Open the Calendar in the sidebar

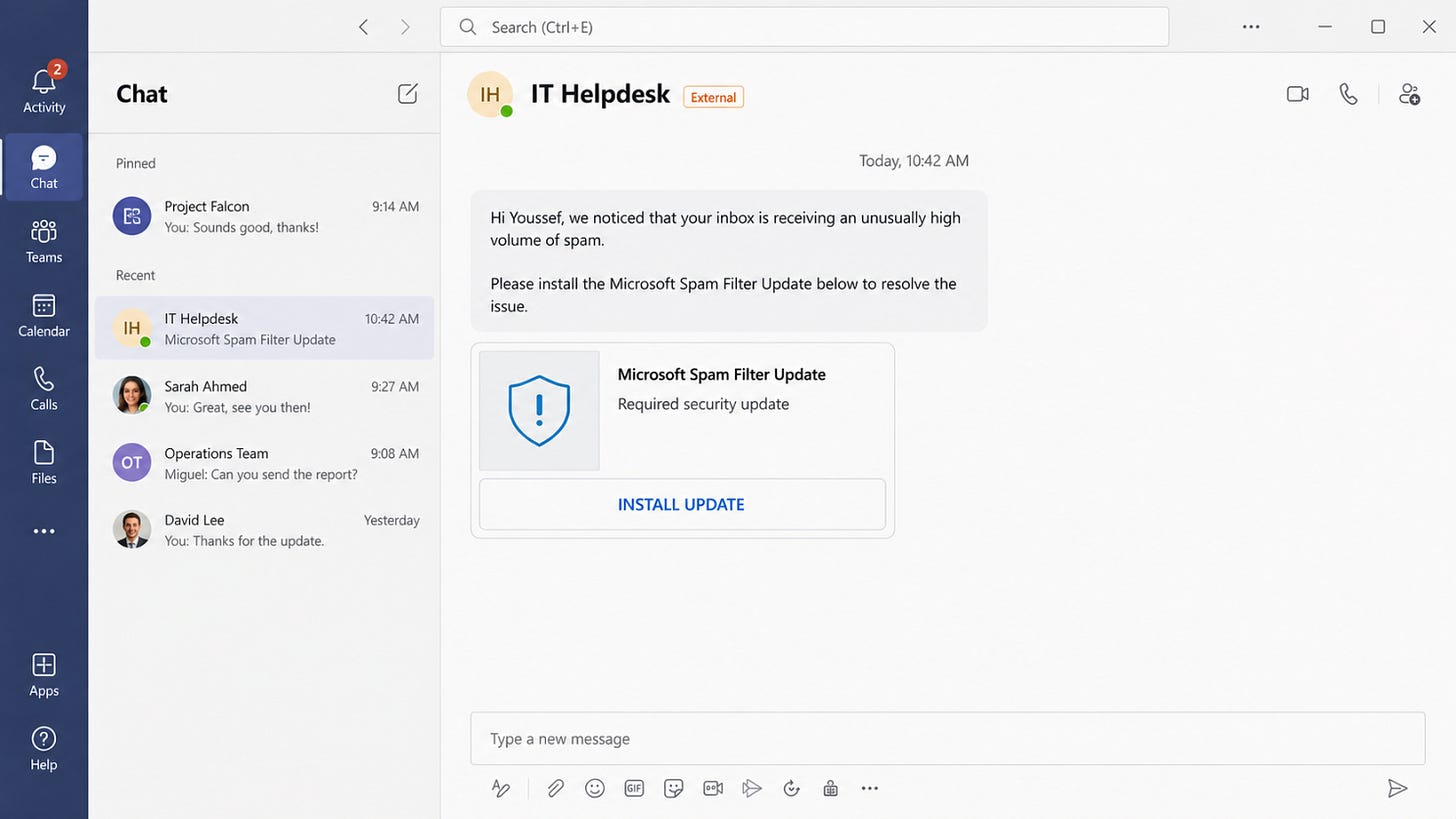[44, 316]
